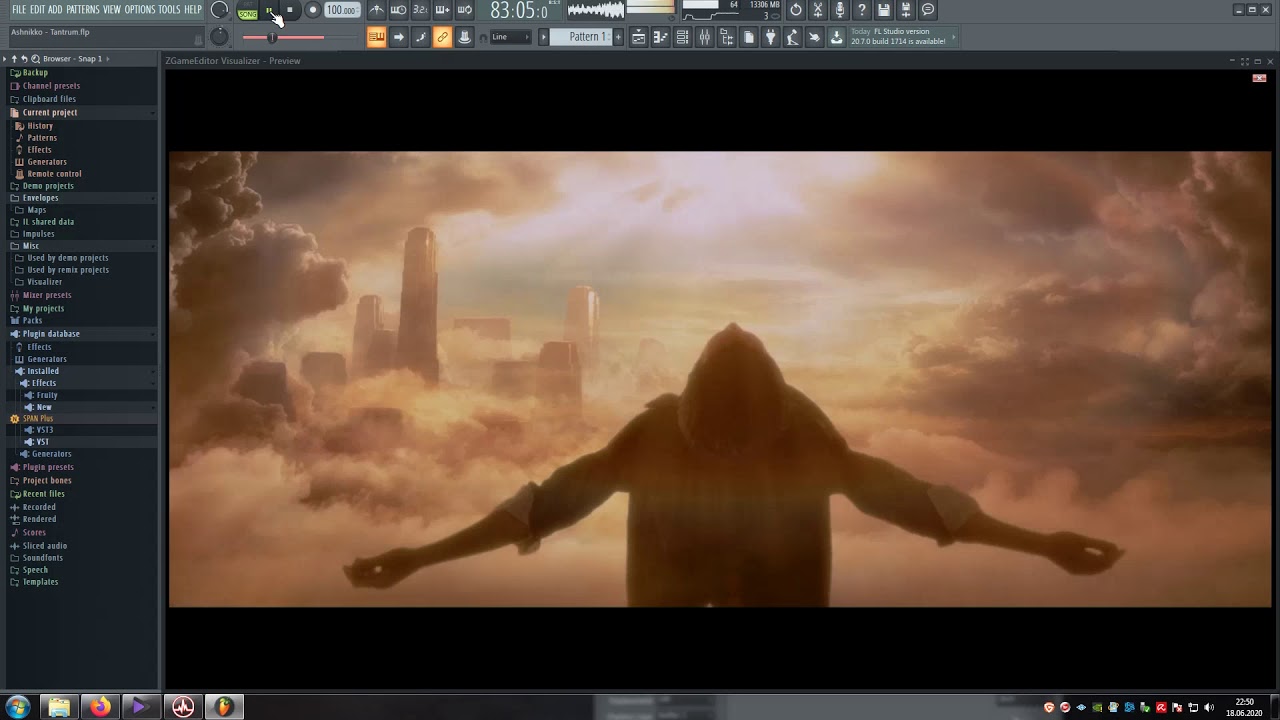Open the plugin picker plug icon
The image size is (1280, 720).
pos(770,37)
